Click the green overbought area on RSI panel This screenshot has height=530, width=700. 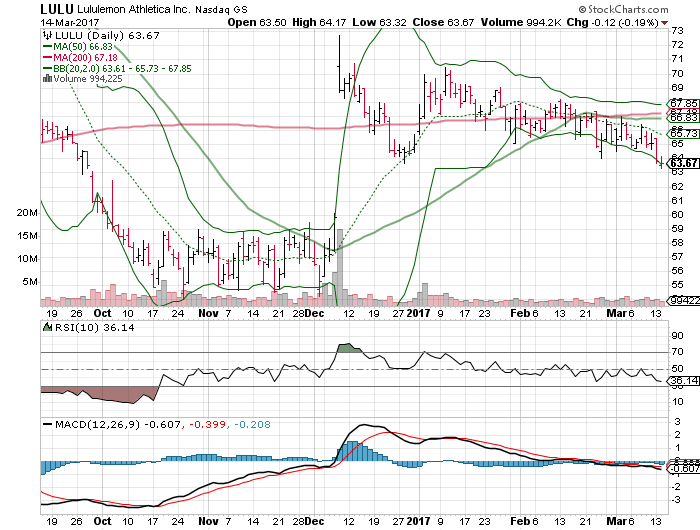[x=349, y=348]
